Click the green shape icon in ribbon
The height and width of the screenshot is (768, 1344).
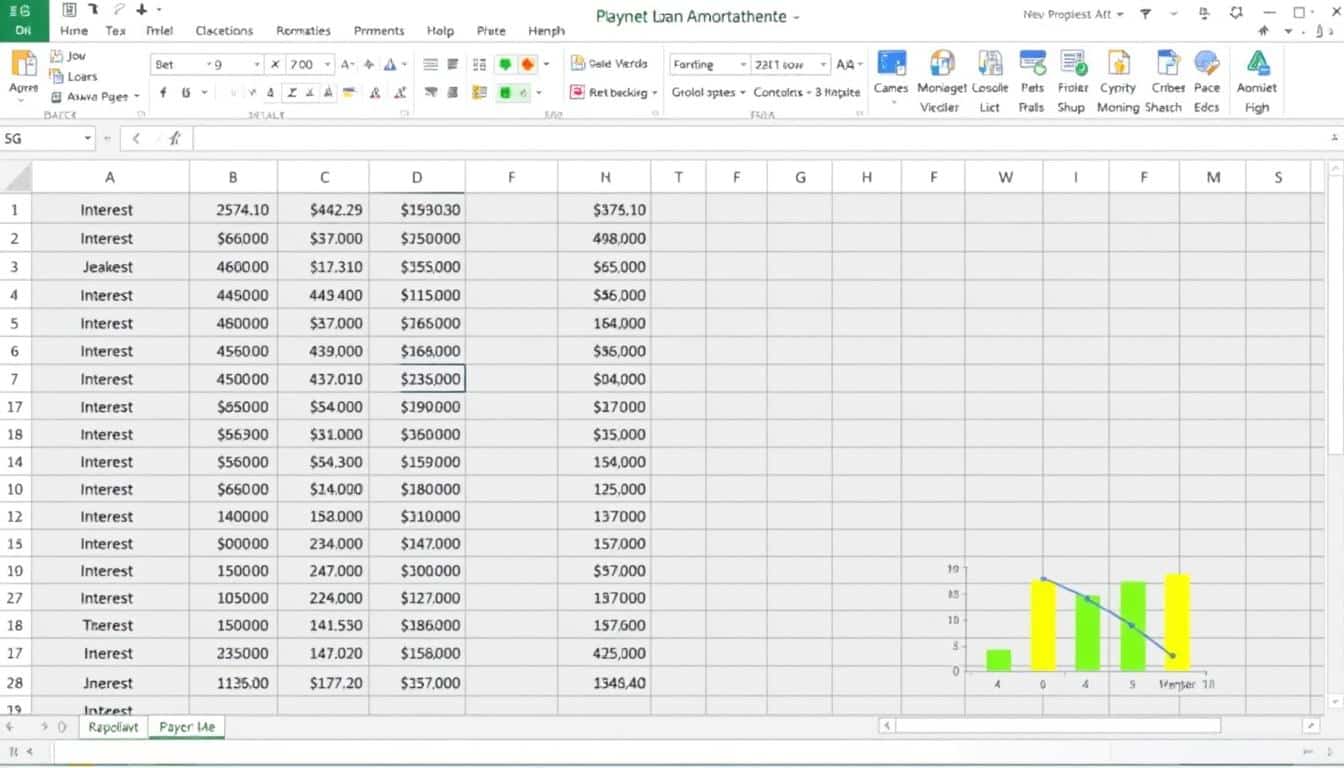[x=506, y=64]
